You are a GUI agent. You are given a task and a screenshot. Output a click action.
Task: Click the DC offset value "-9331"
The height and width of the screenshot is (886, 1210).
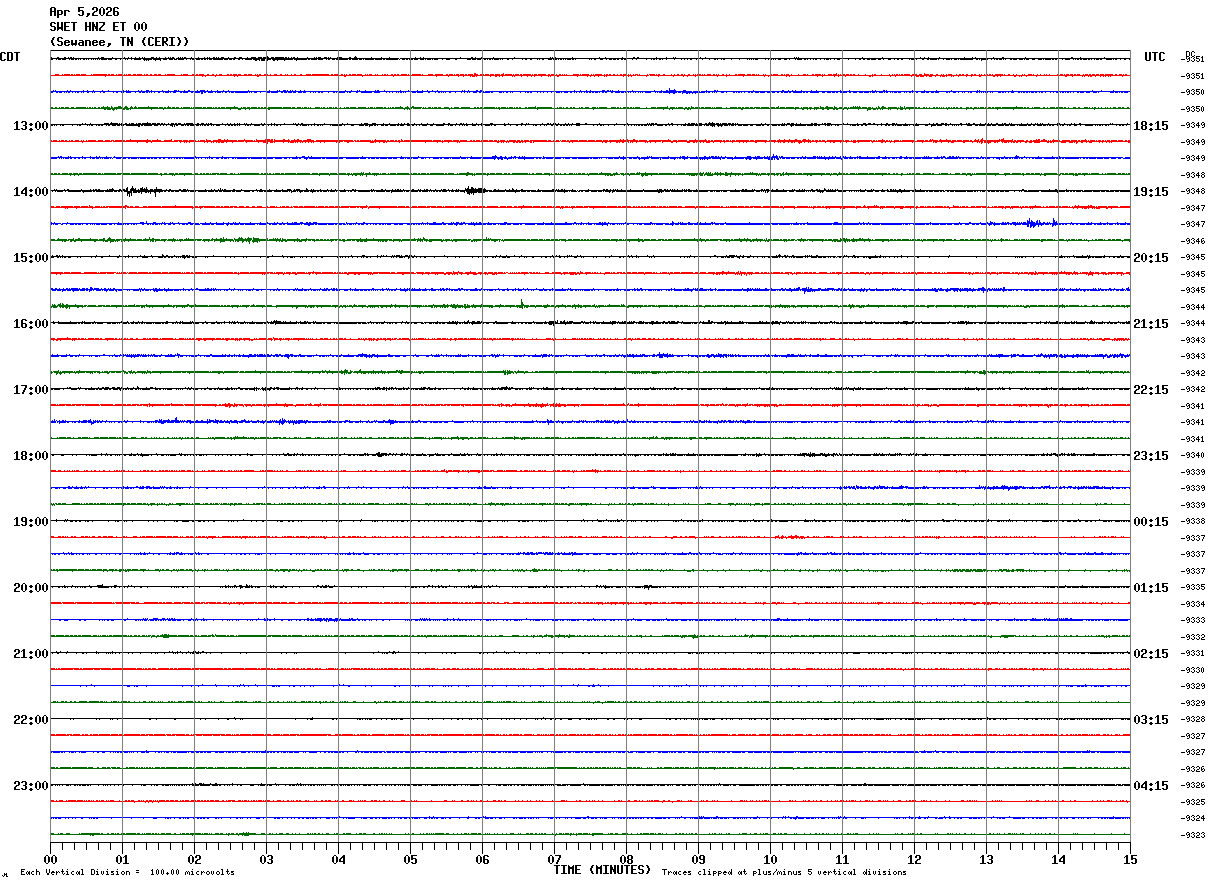(1194, 654)
